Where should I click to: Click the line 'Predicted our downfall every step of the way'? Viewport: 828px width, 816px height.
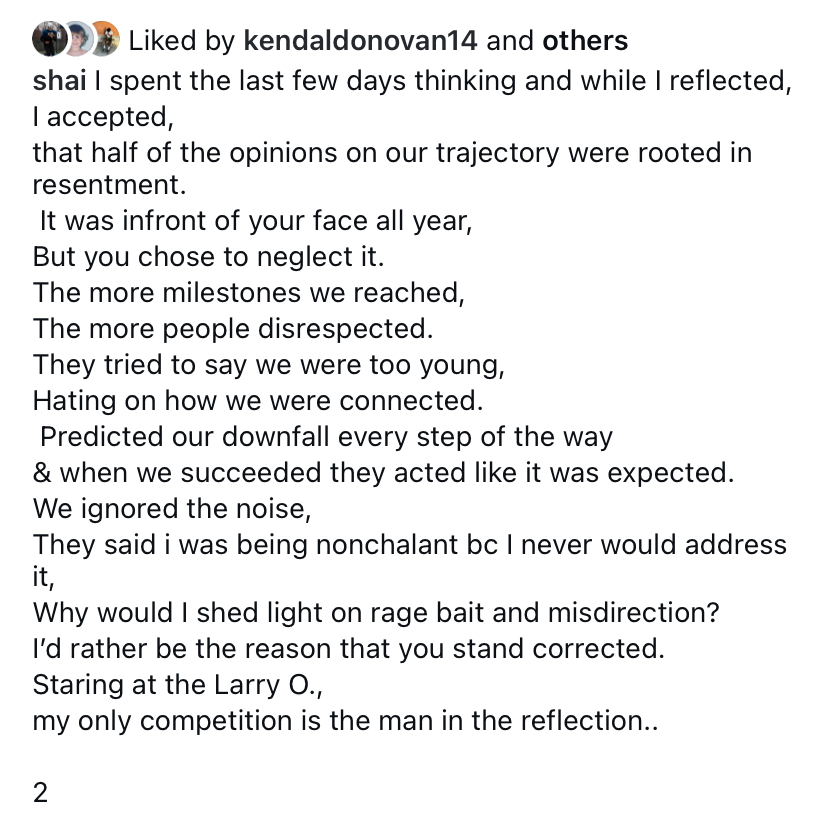326,437
